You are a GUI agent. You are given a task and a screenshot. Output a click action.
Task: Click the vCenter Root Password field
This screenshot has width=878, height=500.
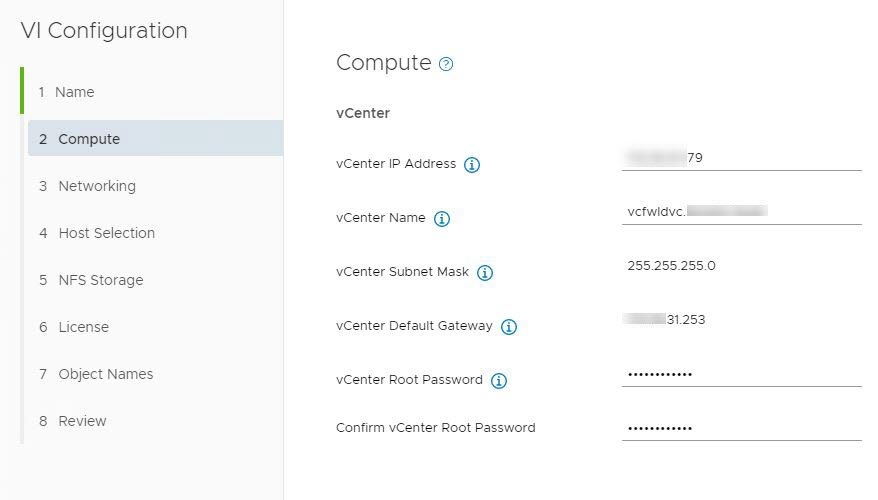[x=741, y=374]
